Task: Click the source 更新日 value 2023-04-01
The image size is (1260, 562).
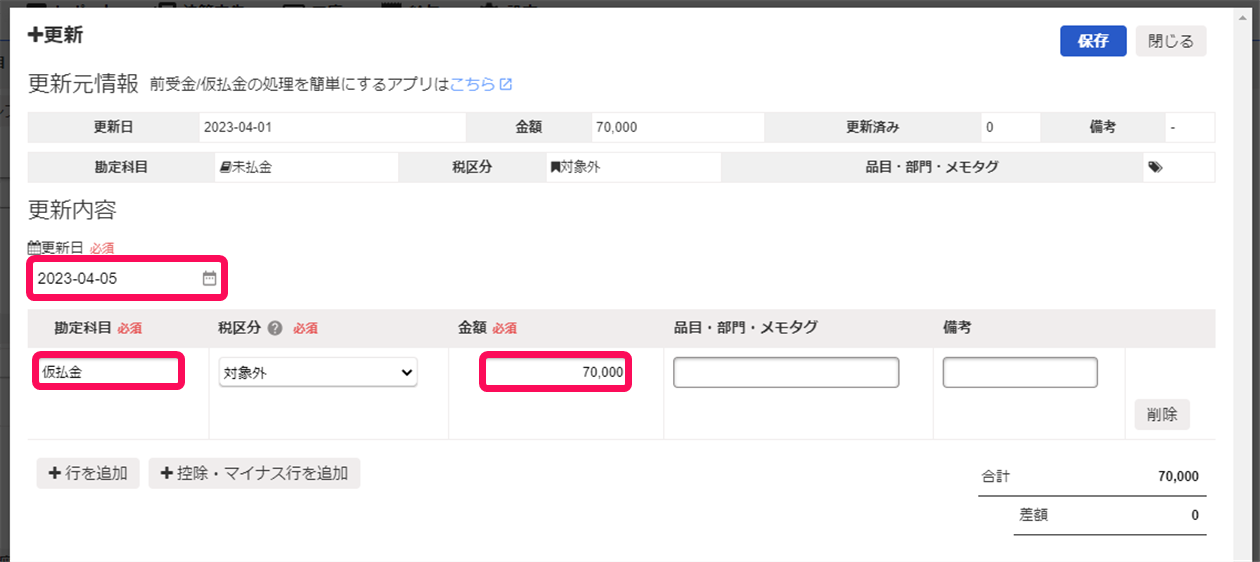Action: (238, 127)
